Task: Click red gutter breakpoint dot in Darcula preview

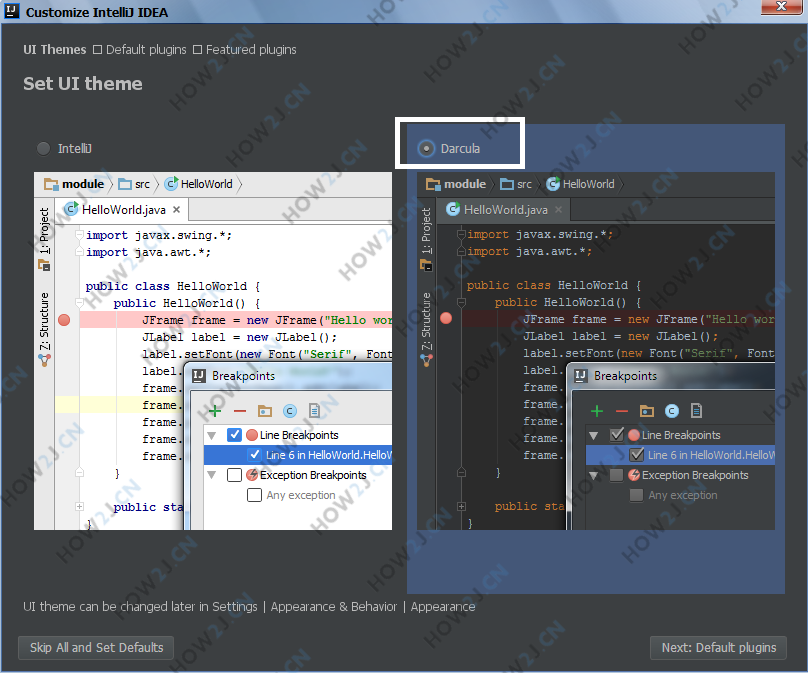Action: (x=446, y=318)
